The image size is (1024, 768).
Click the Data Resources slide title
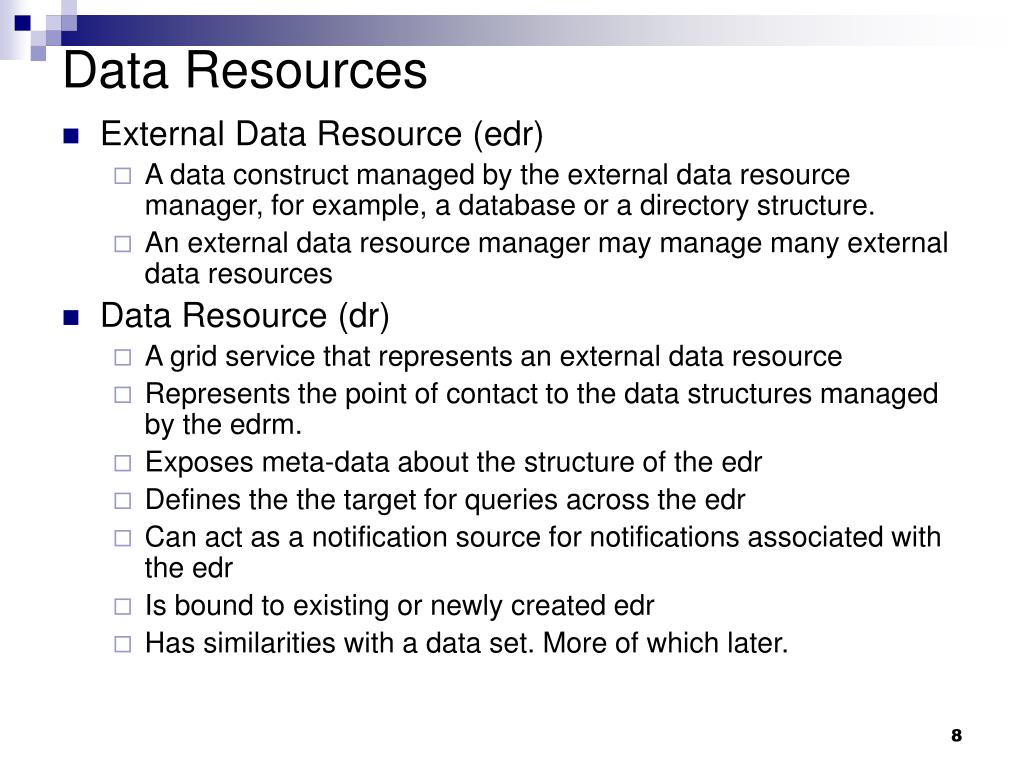[x=245, y=70]
